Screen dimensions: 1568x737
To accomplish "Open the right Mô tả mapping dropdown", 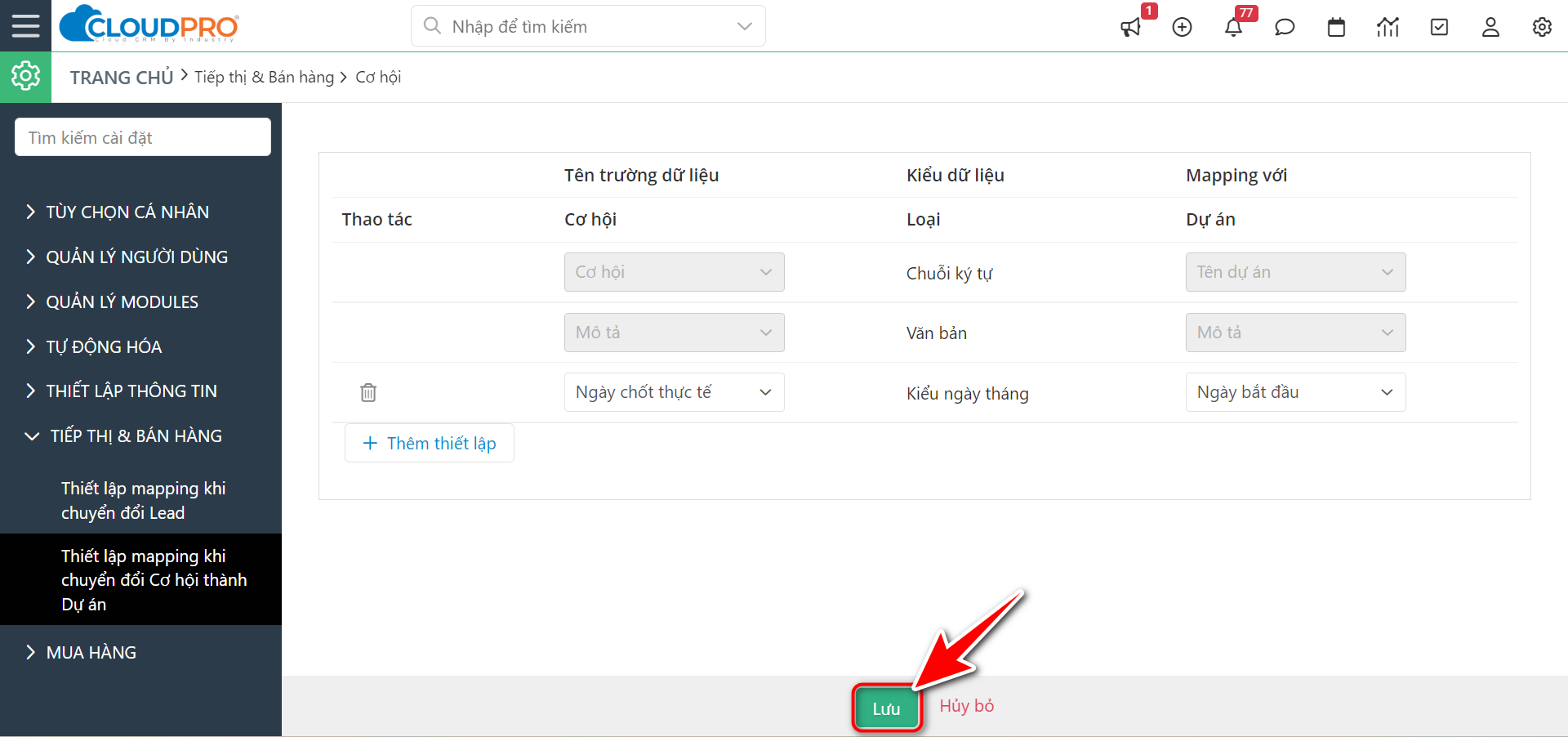I will 1295,333.
